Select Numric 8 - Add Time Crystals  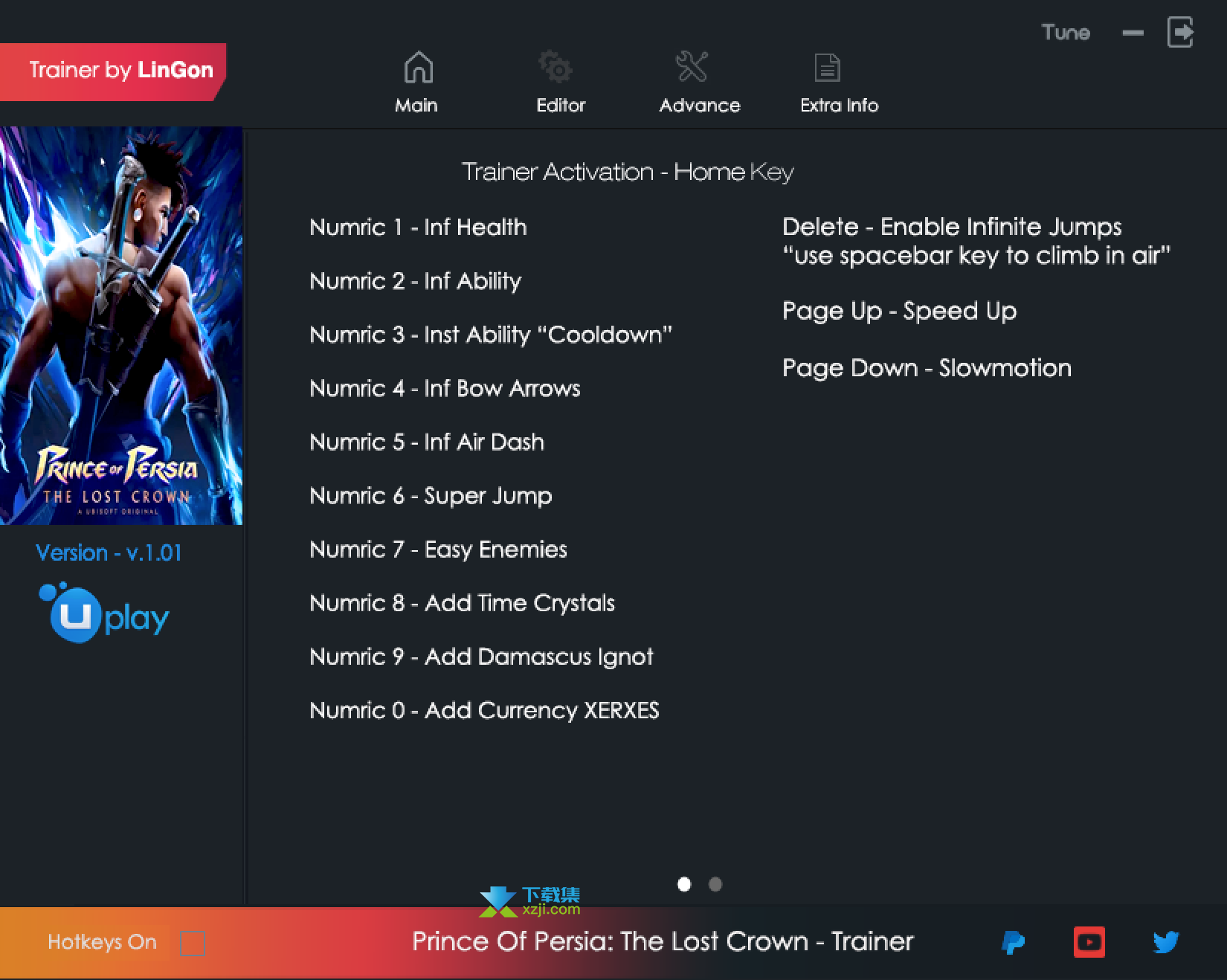tap(462, 603)
